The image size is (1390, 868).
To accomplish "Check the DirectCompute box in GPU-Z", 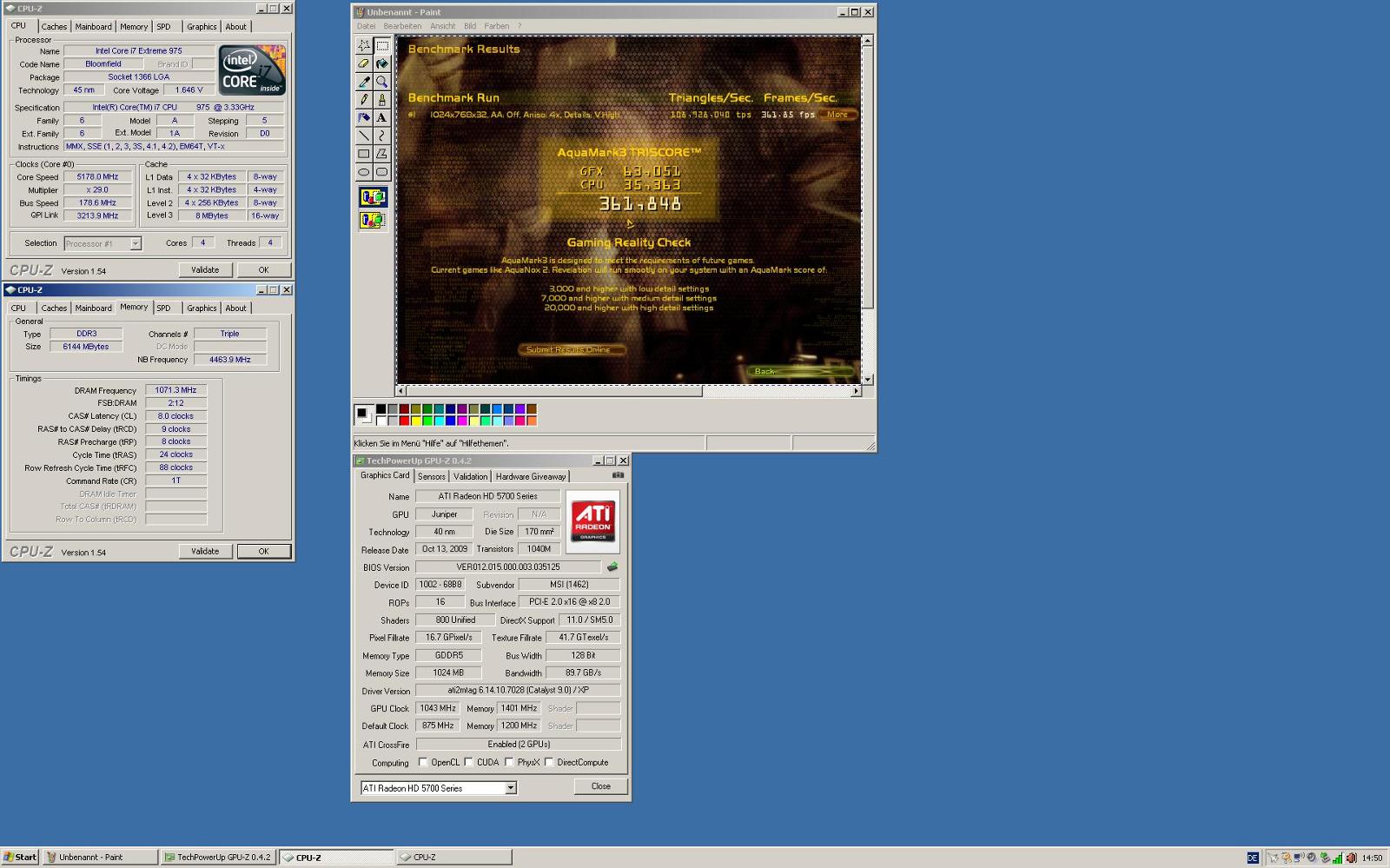I will coord(549,762).
